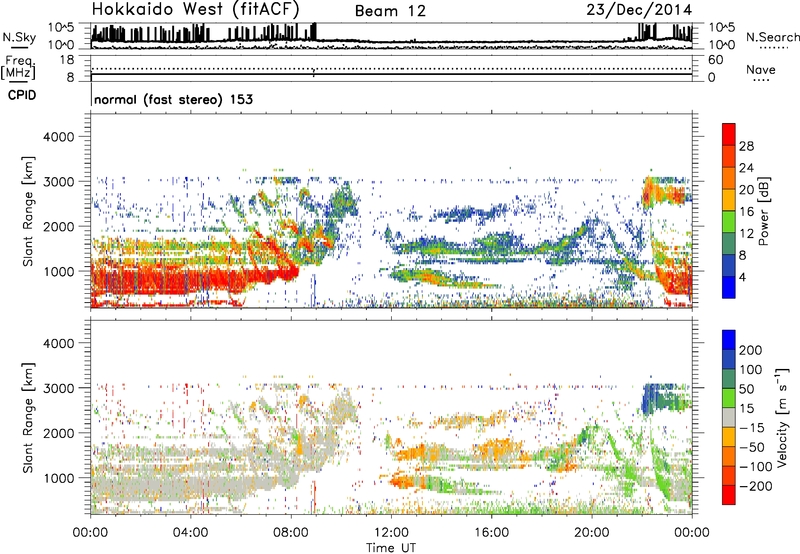
Task: Click the red strong-power band before 08:00
Action: point(194,278)
